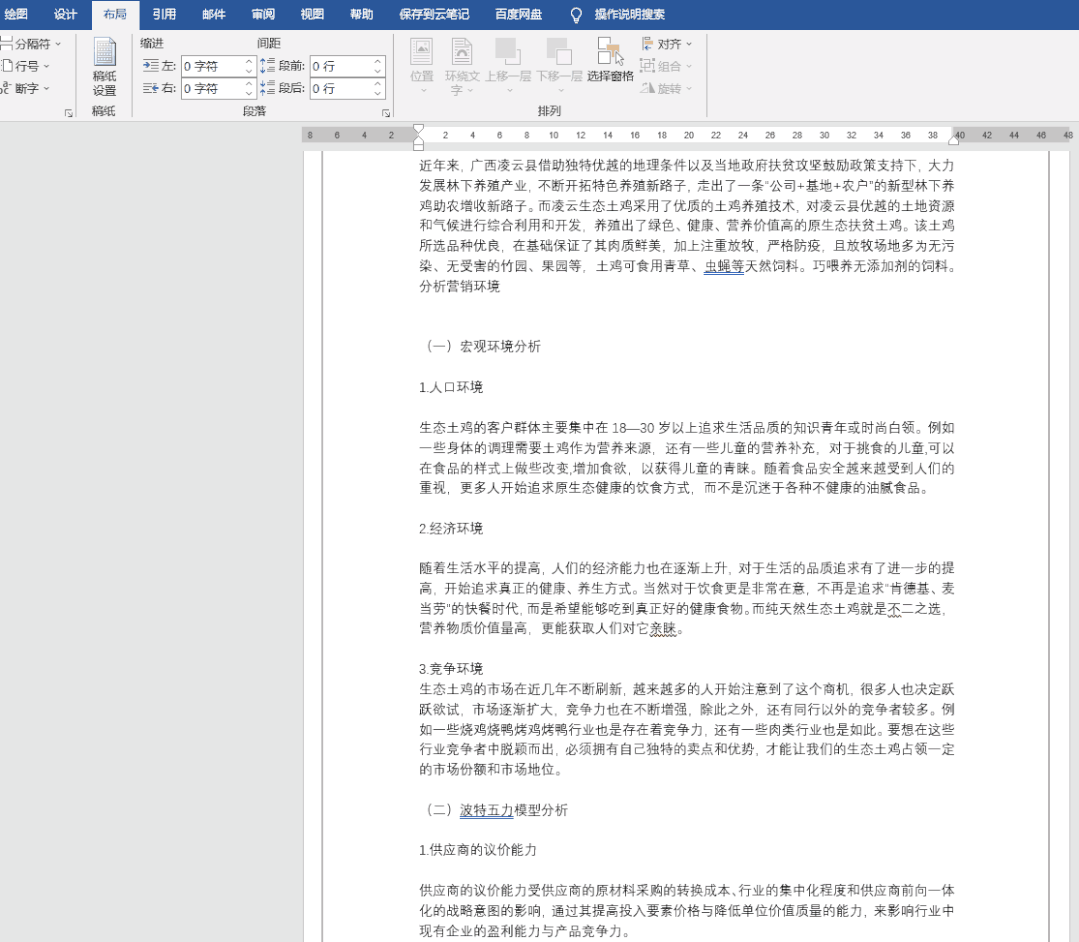Switch to the 引用 tab
The width and height of the screenshot is (1079, 942).
tap(164, 14)
